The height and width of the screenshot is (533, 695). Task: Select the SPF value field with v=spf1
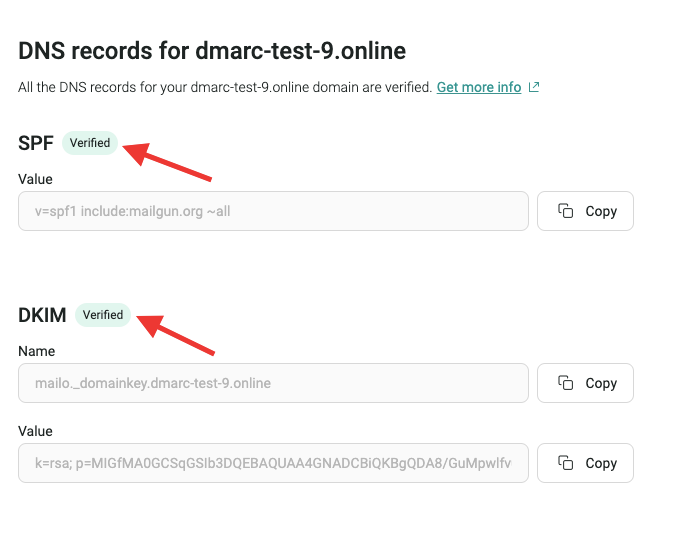point(273,211)
